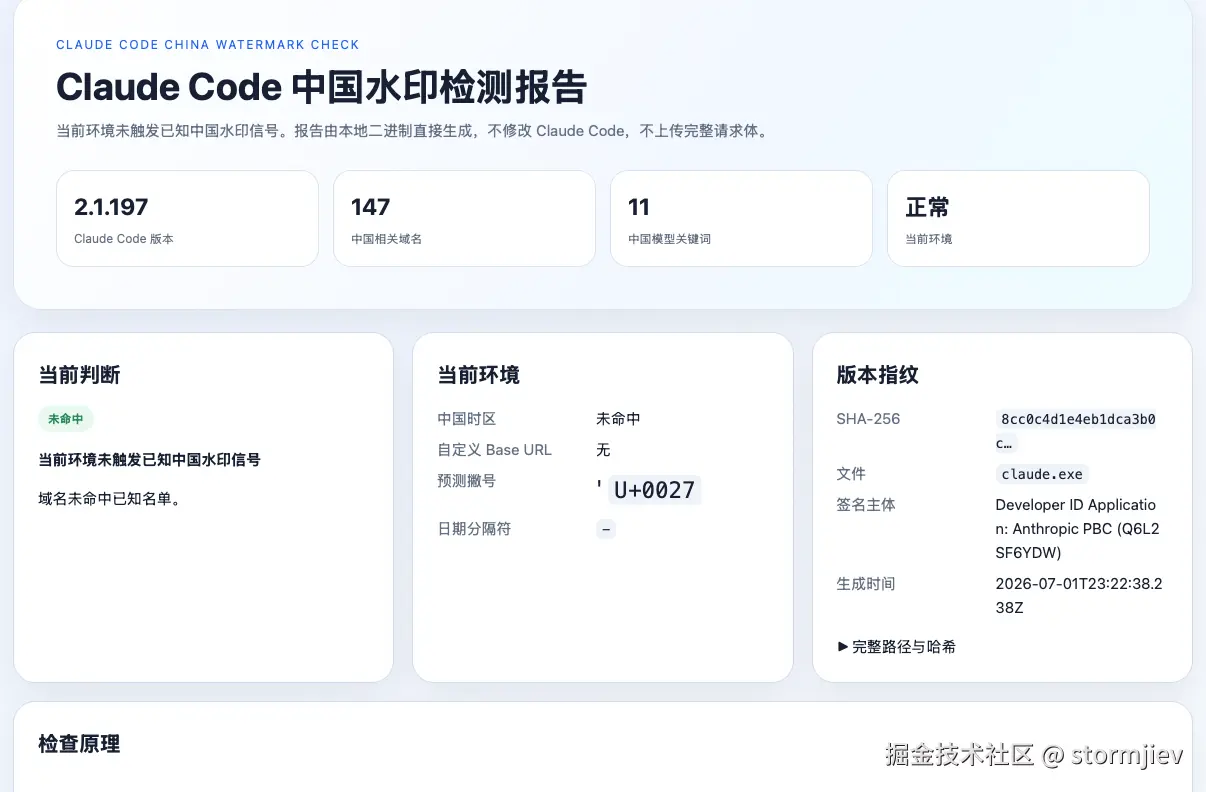Click the bold text 当前环境未触发已知中国水印信号

point(149,460)
